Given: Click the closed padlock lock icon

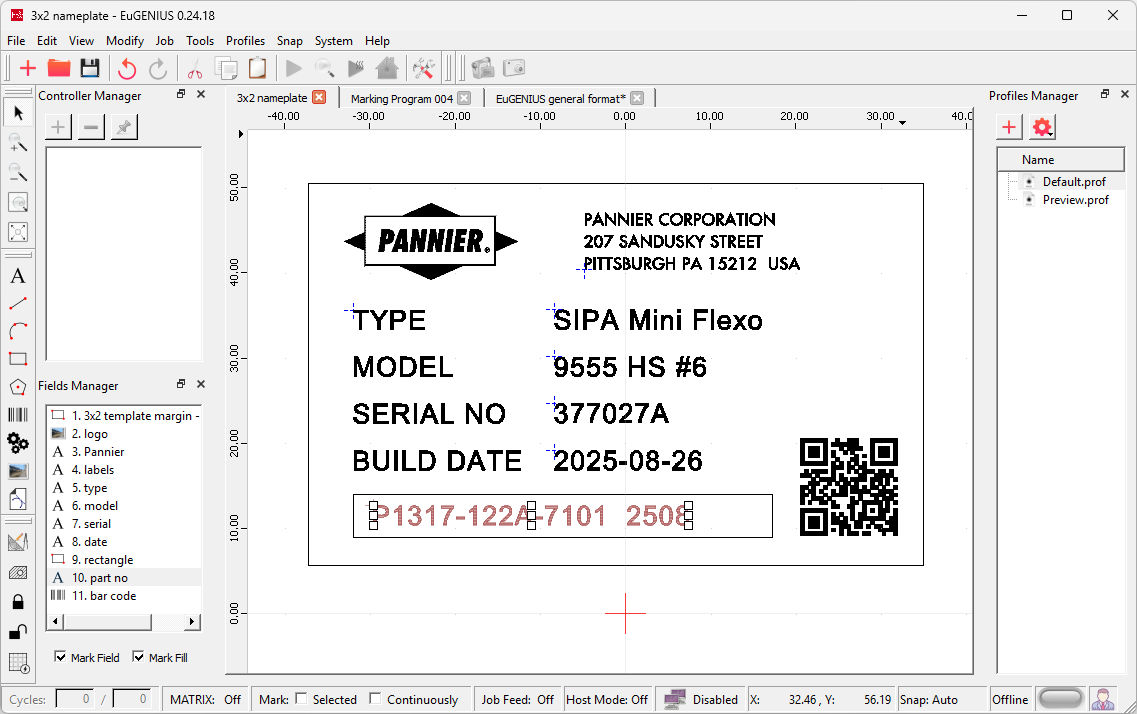Looking at the screenshot, I should [18, 602].
